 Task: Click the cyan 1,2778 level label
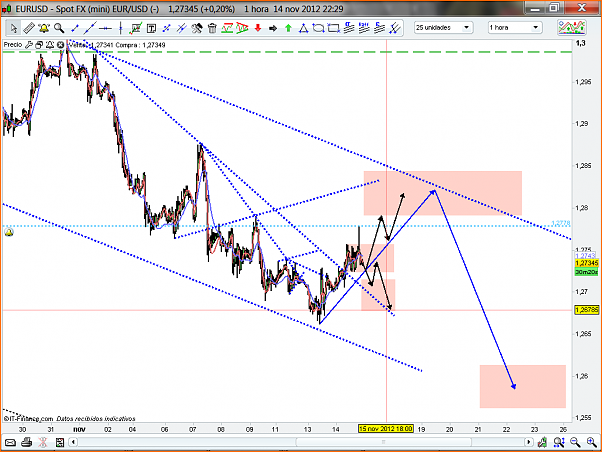[x=561, y=223]
